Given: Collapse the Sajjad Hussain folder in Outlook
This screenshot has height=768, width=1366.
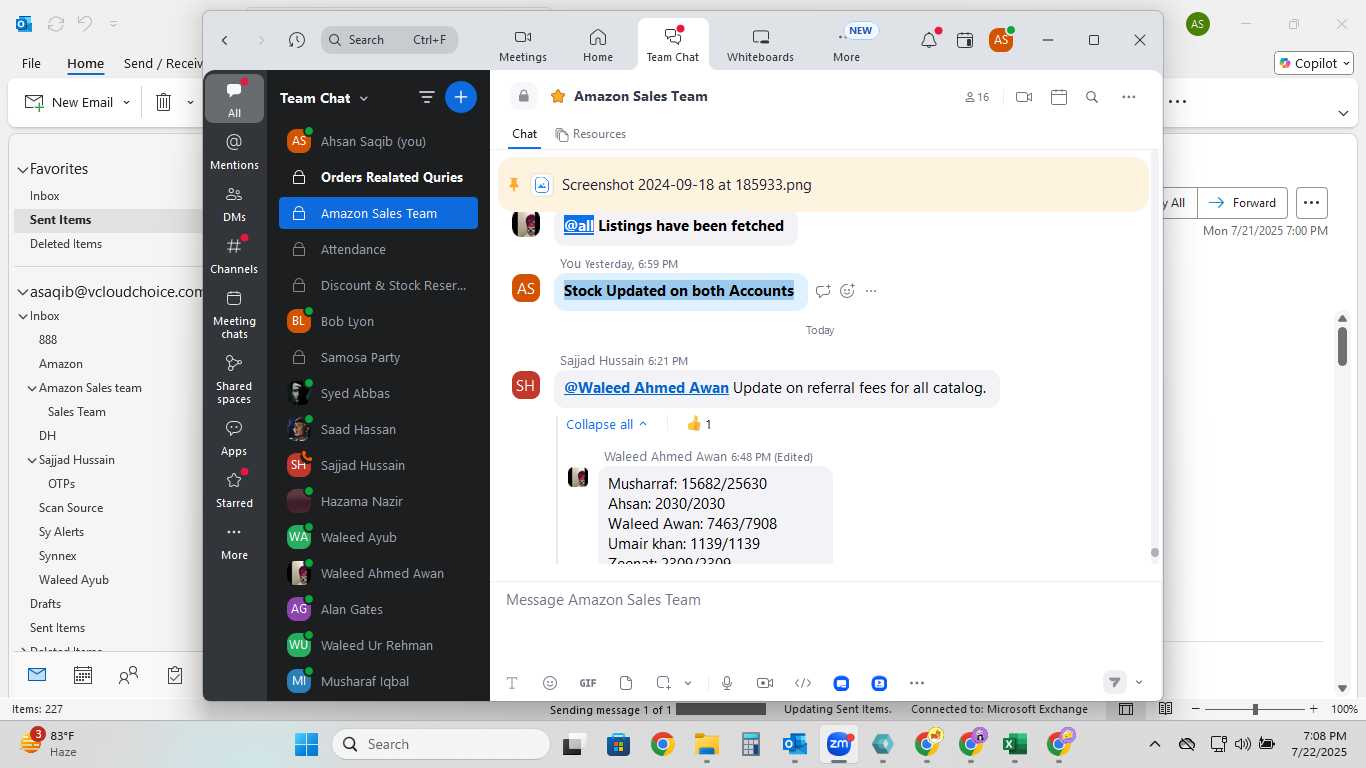Looking at the screenshot, I should click(32, 460).
